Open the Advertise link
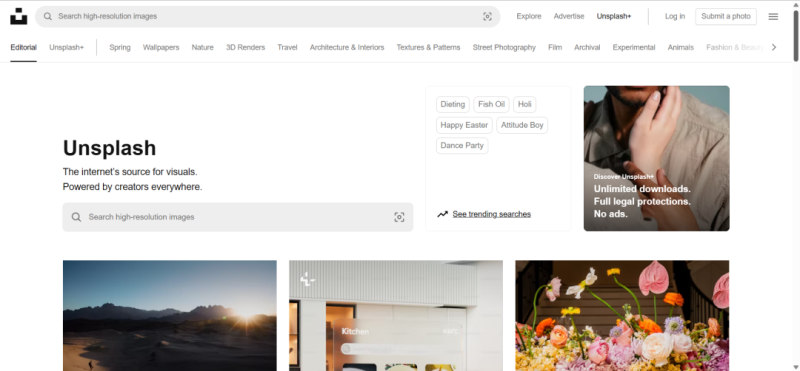 click(x=569, y=16)
